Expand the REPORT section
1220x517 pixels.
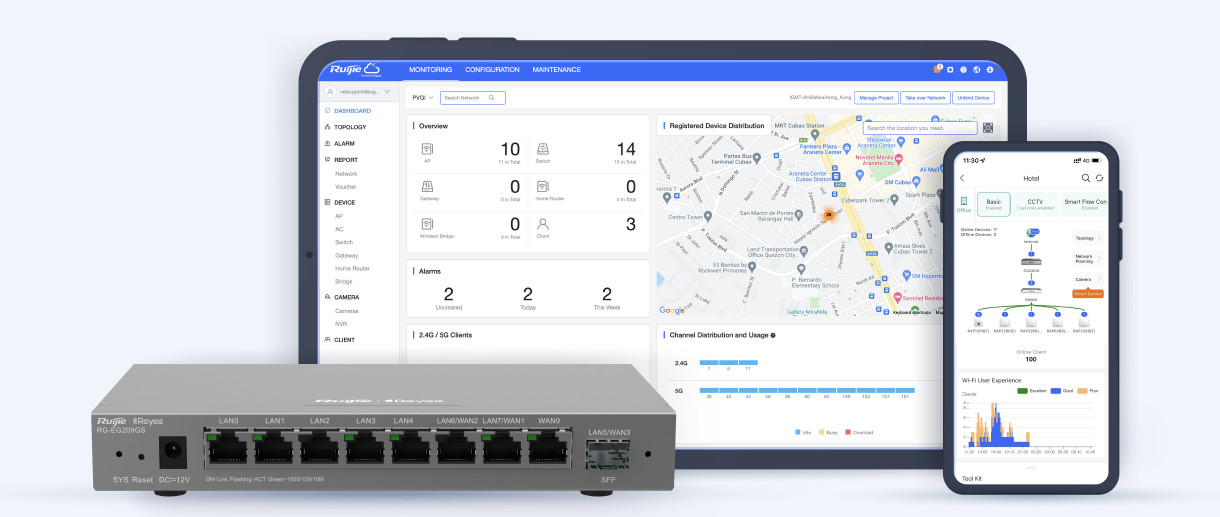[345, 159]
